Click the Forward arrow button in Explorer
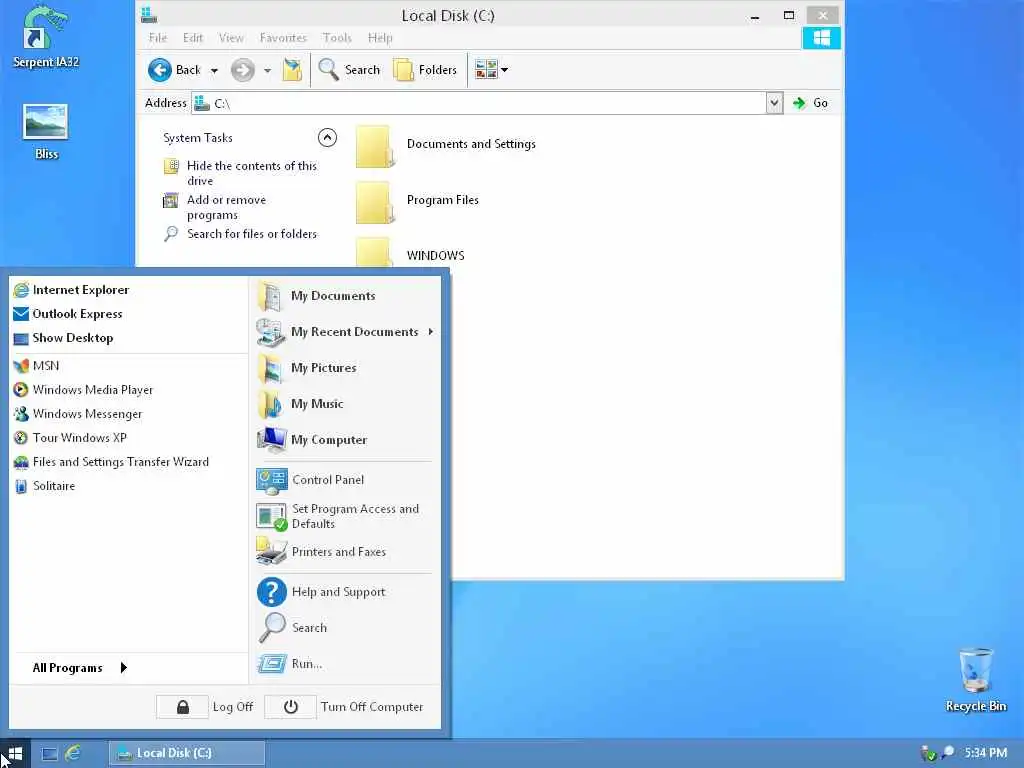1024x768 pixels. coord(242,69)
